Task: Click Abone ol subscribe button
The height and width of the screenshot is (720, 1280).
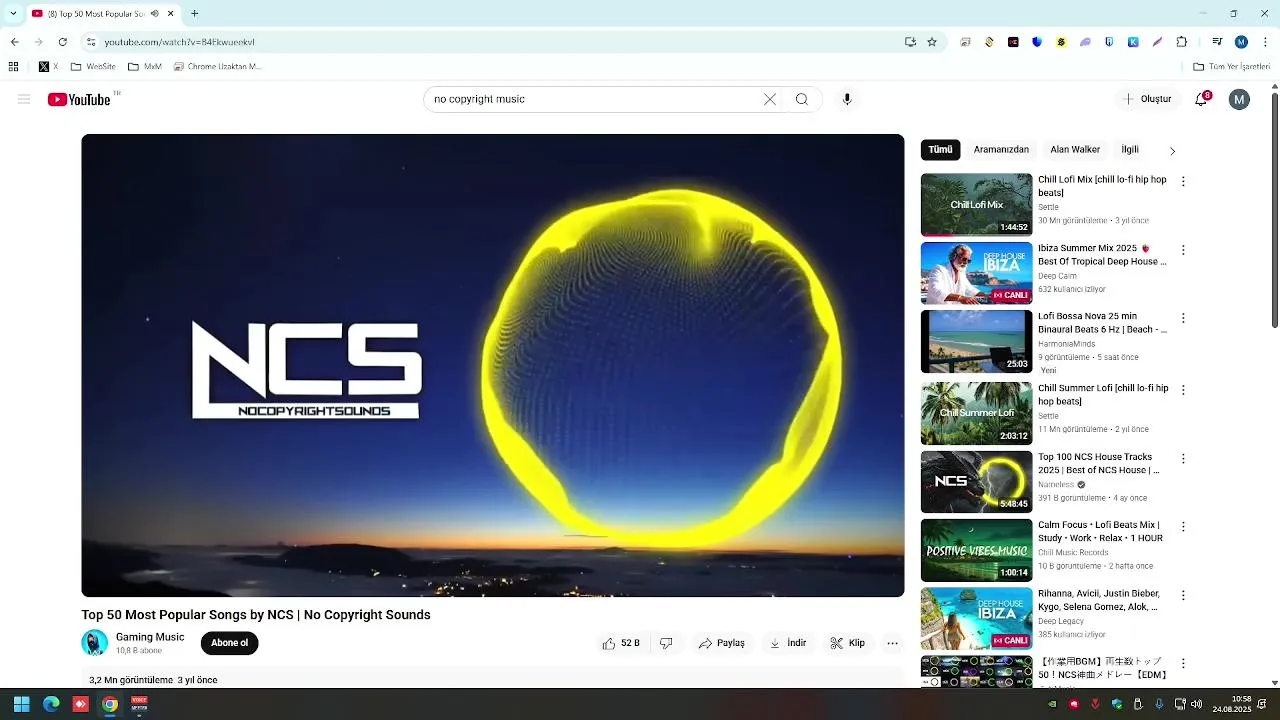Action: coord(229,643)
